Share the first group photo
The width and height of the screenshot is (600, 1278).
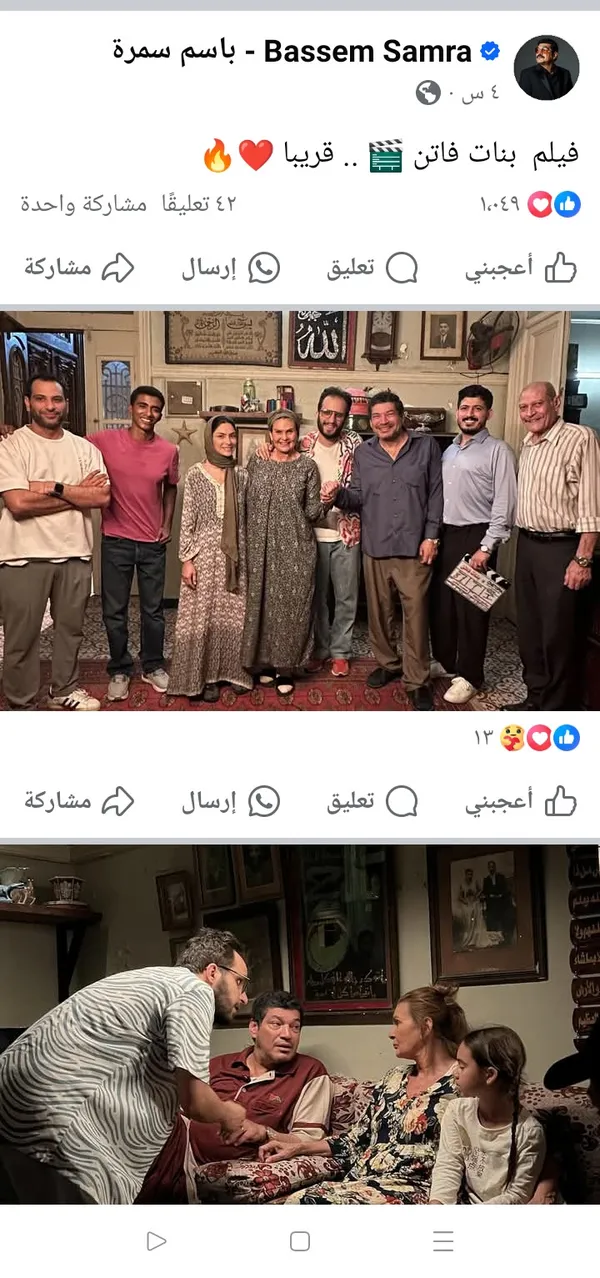[79, 801]
